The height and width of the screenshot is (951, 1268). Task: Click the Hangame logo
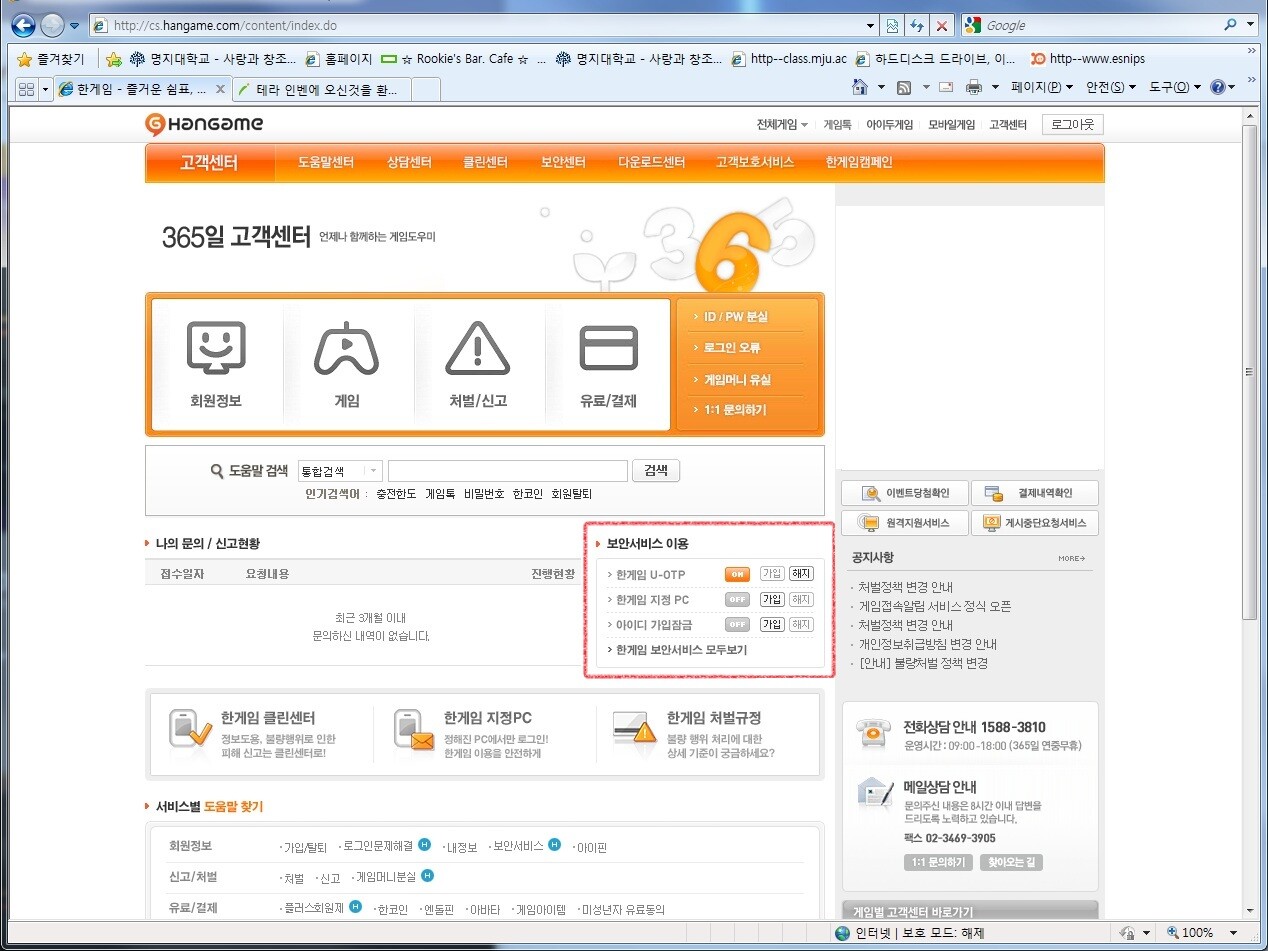tap(204, 124)
